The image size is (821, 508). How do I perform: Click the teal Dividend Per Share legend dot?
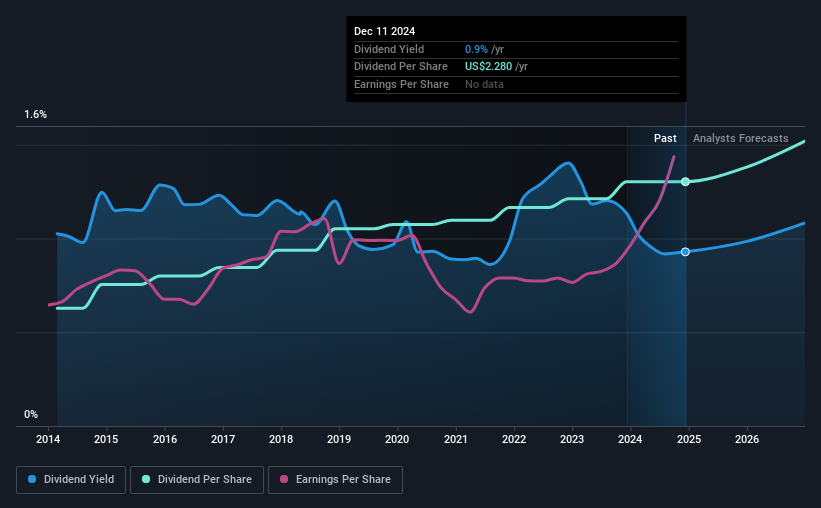(146, 479)
